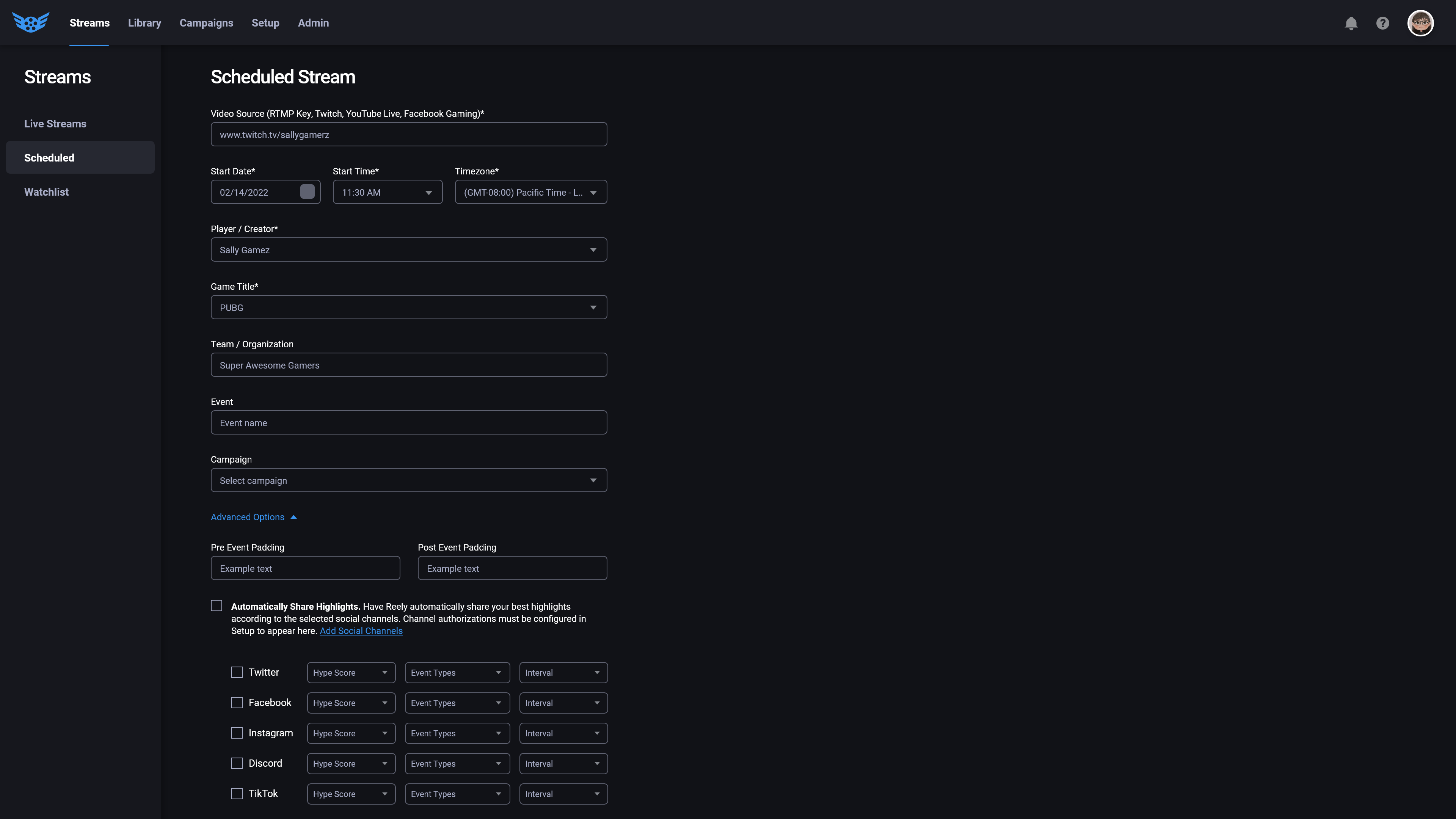This screenshot has height=819, width=1456.
Task: Open the Start Time dropdown
Action: coord(387,192)
